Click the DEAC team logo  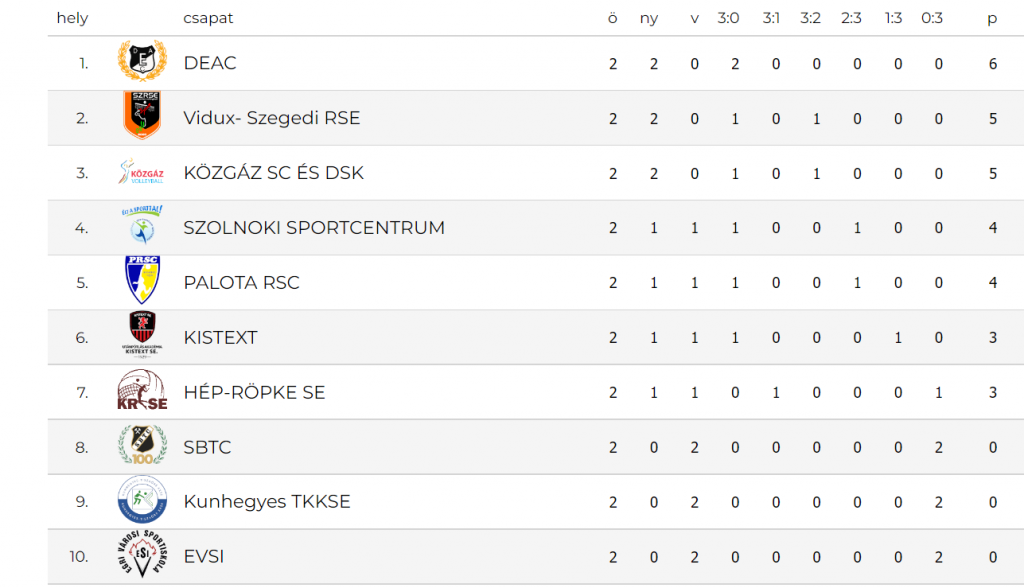142,63
